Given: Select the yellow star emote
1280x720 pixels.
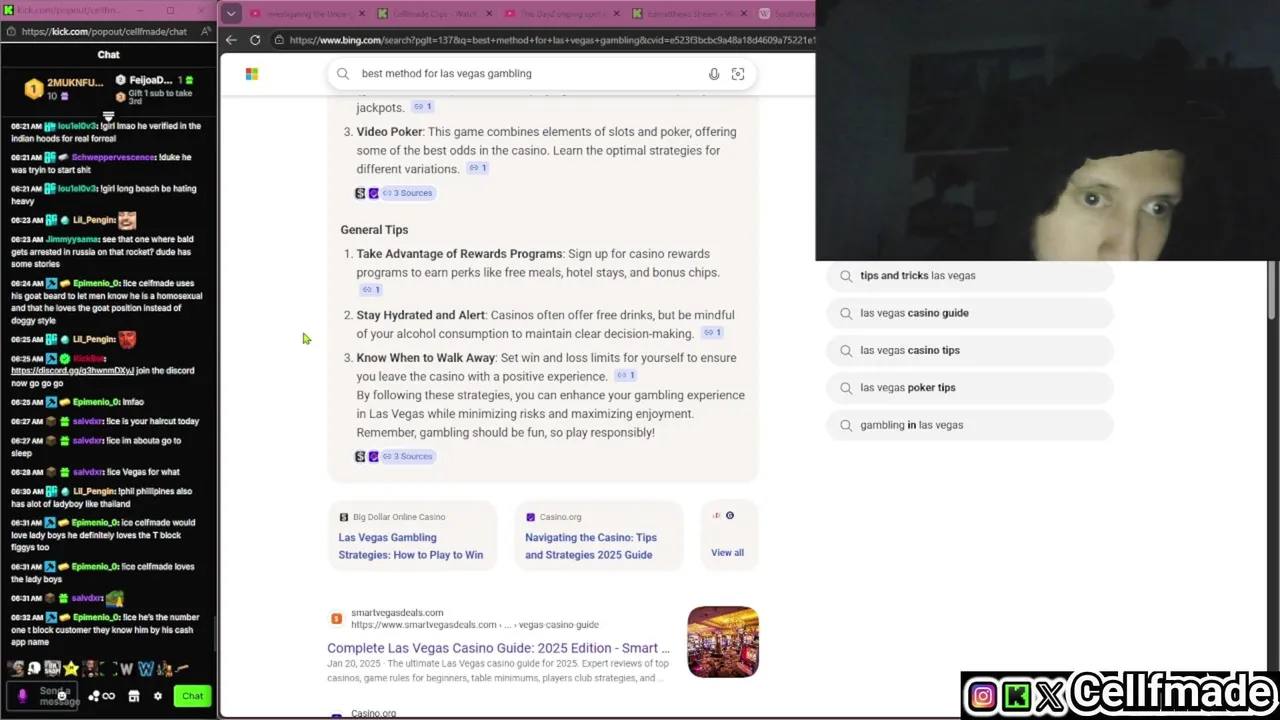Looking at the screenshot, I should [x=71, y=669].
